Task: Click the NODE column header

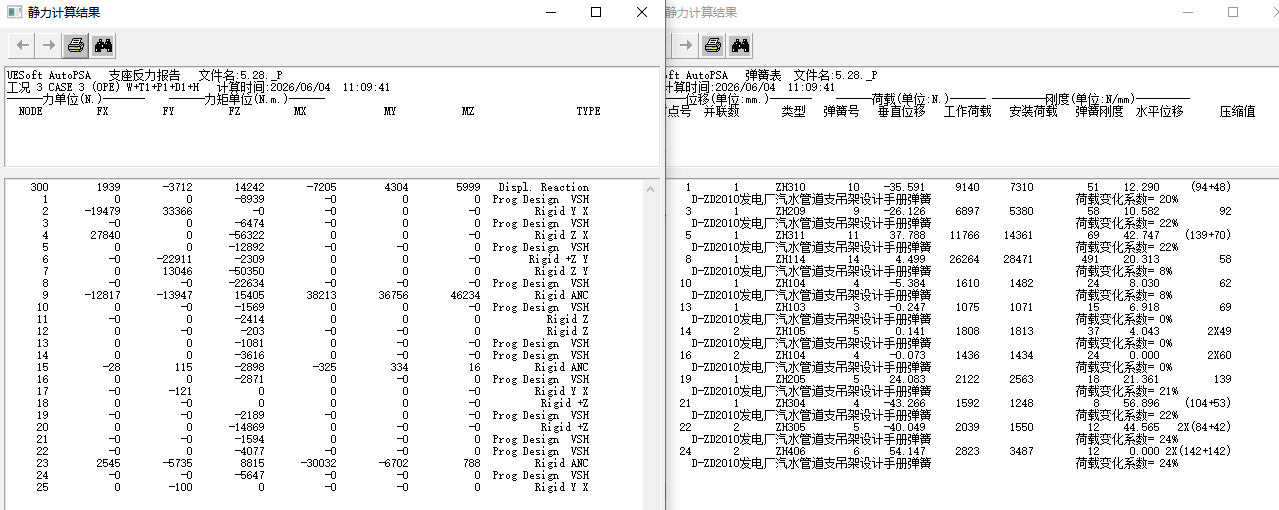Action: tap(31, 111)
